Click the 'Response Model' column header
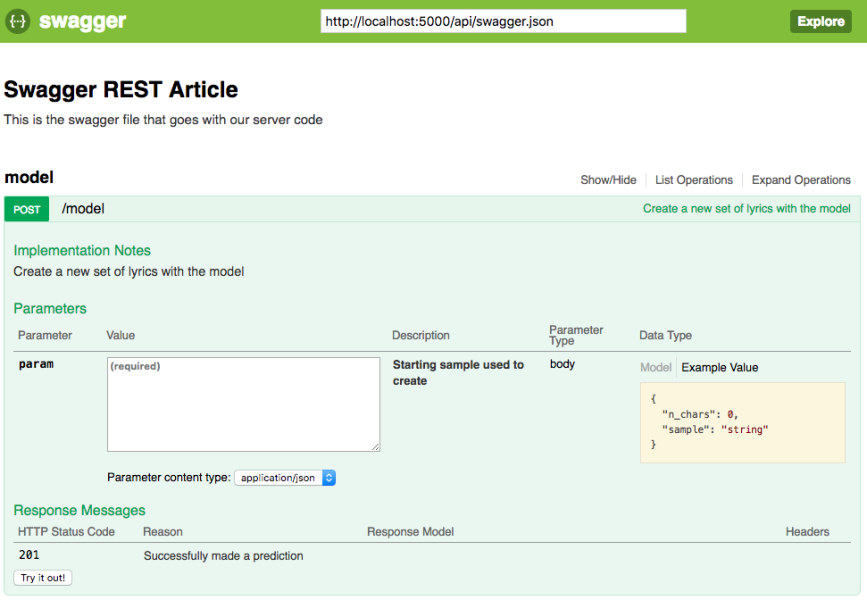The image size is (867, 600). 410,531
